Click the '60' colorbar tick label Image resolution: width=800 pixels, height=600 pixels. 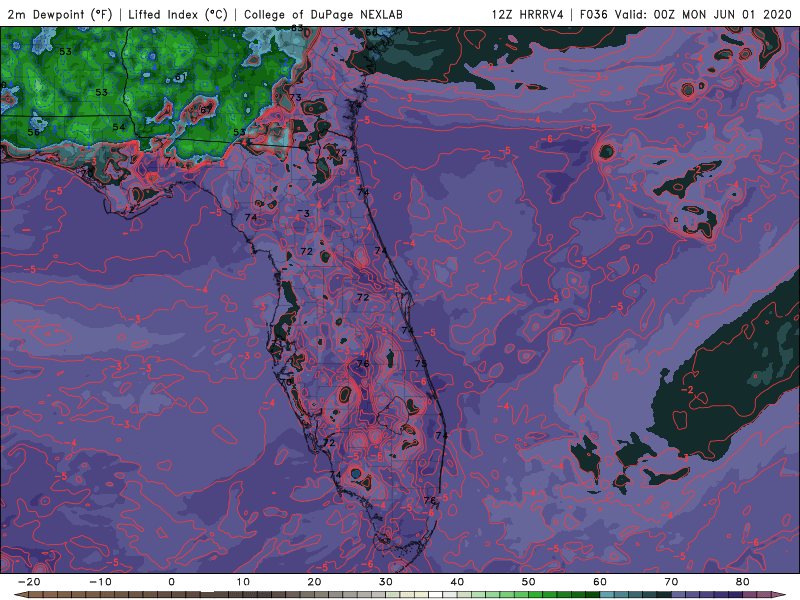600,582
